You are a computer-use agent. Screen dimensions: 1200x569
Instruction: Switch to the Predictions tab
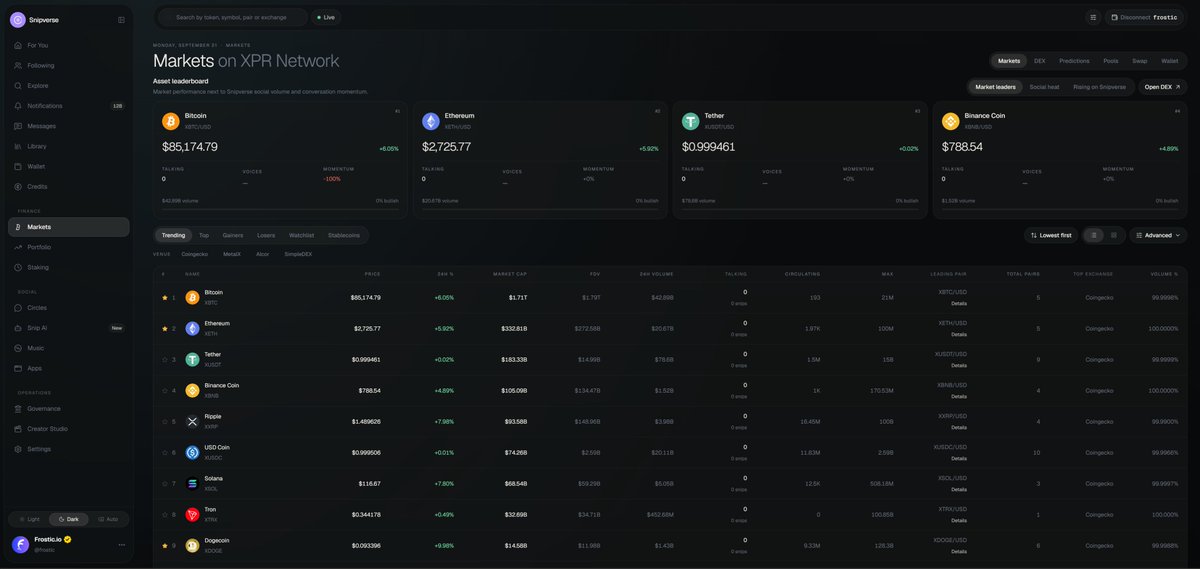(1074, 61)
